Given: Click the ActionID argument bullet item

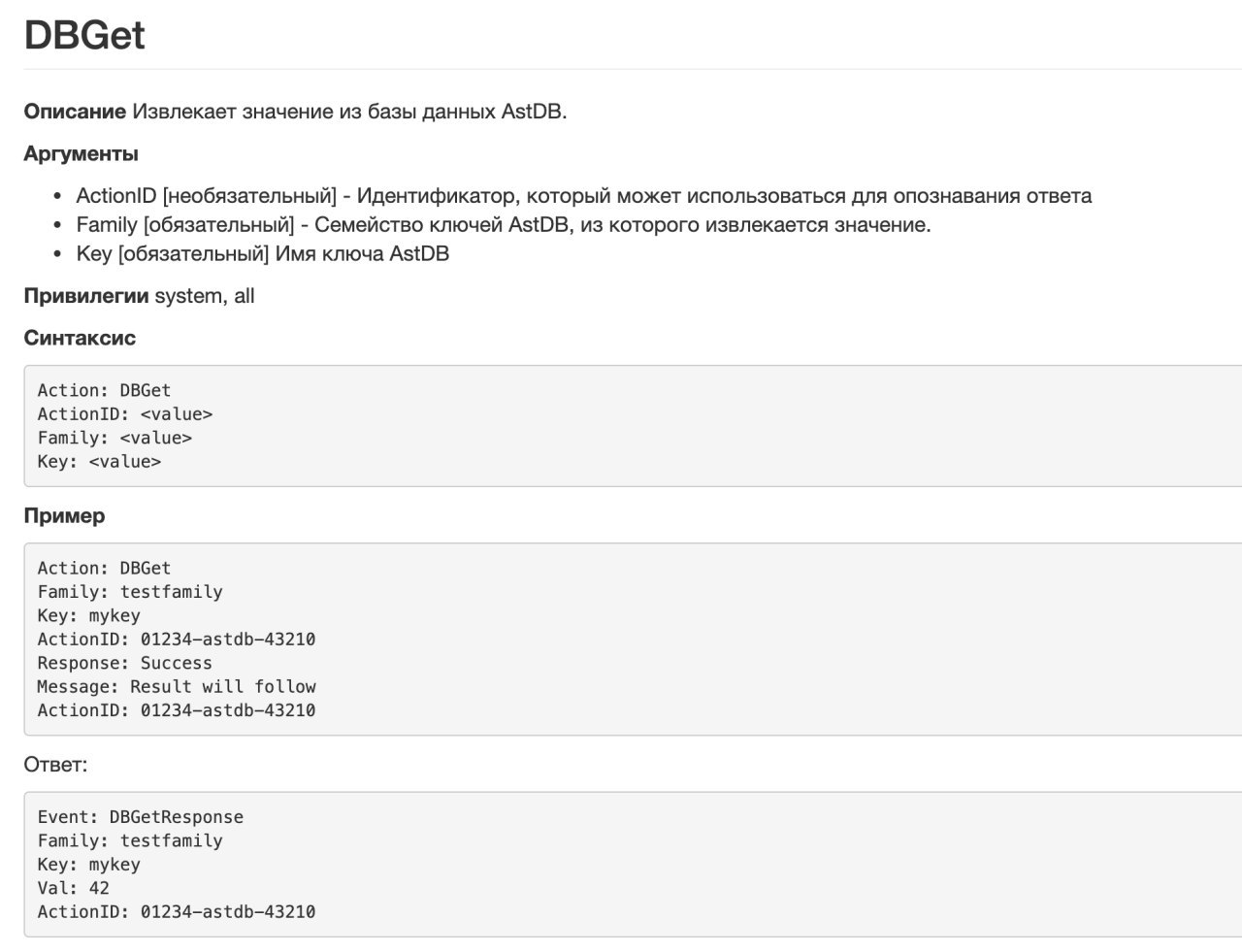Looking at the screenshot, I should [x=584, y=196].
